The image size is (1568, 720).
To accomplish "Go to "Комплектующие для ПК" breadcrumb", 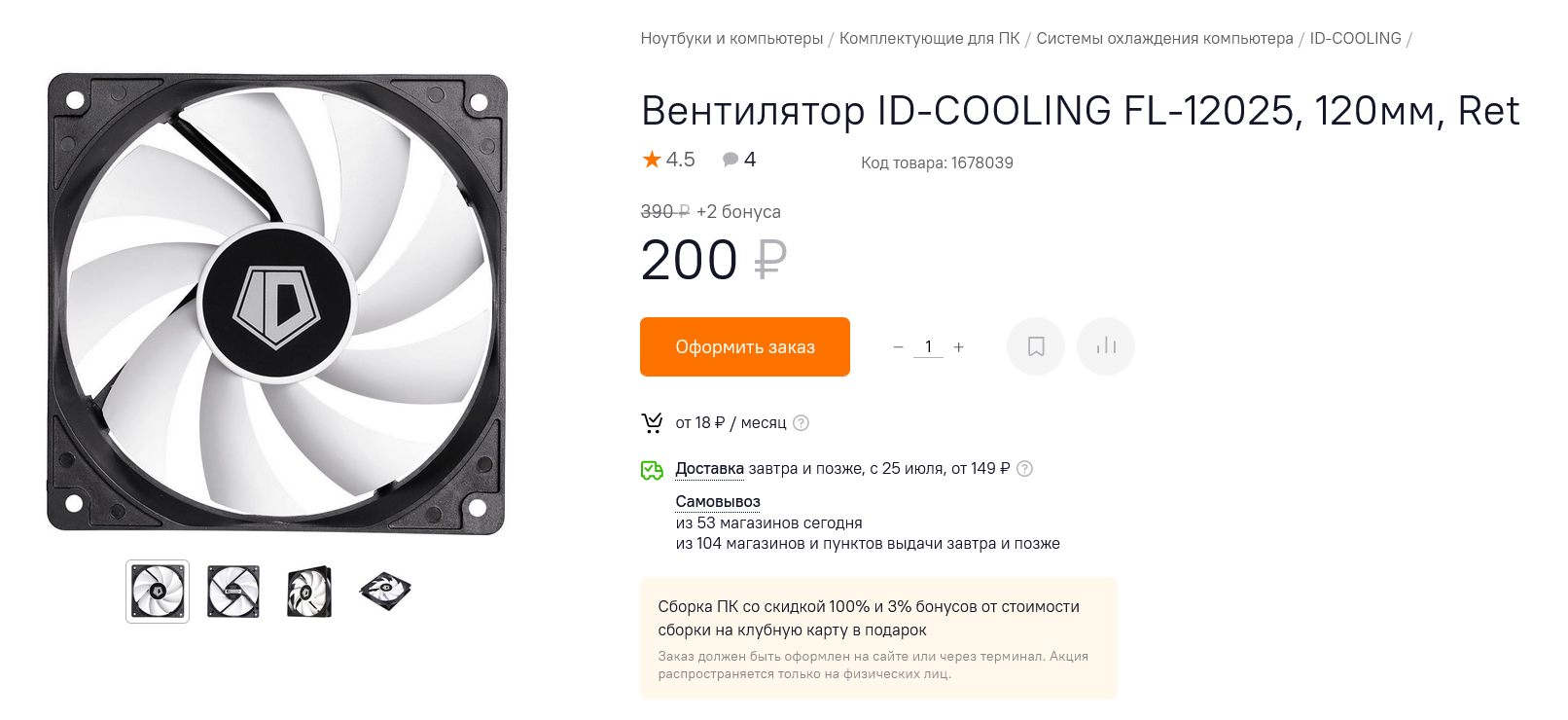I will (929, 39).
